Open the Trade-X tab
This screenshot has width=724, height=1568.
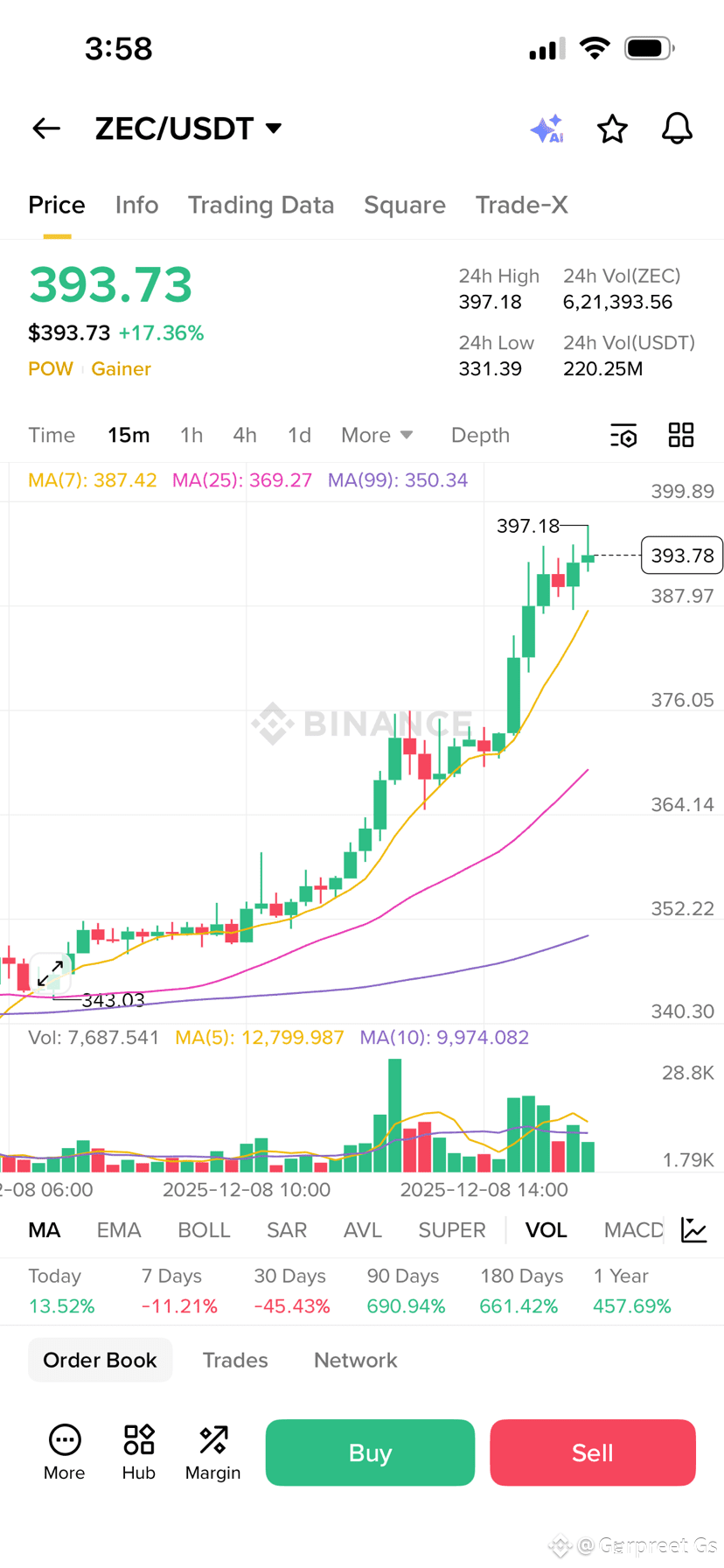click(522, 205)
